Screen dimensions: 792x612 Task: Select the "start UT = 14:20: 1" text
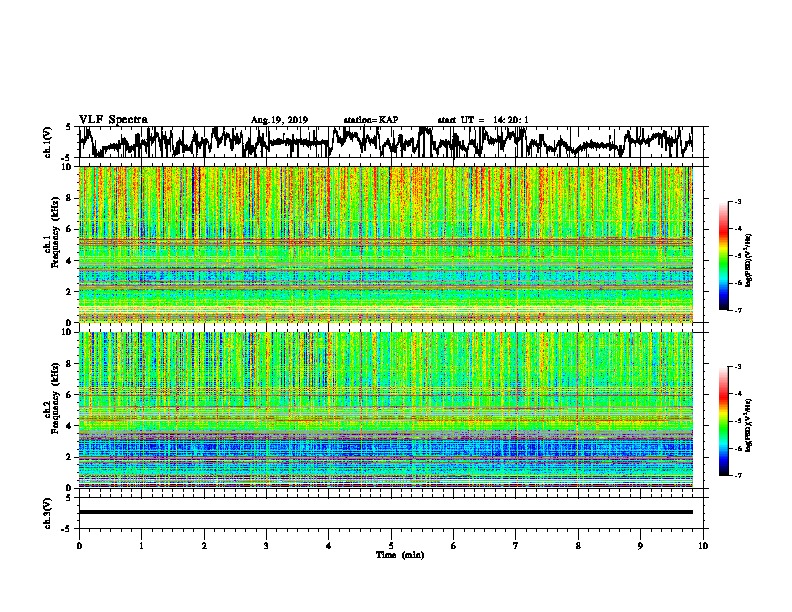[x=483, y=120]
